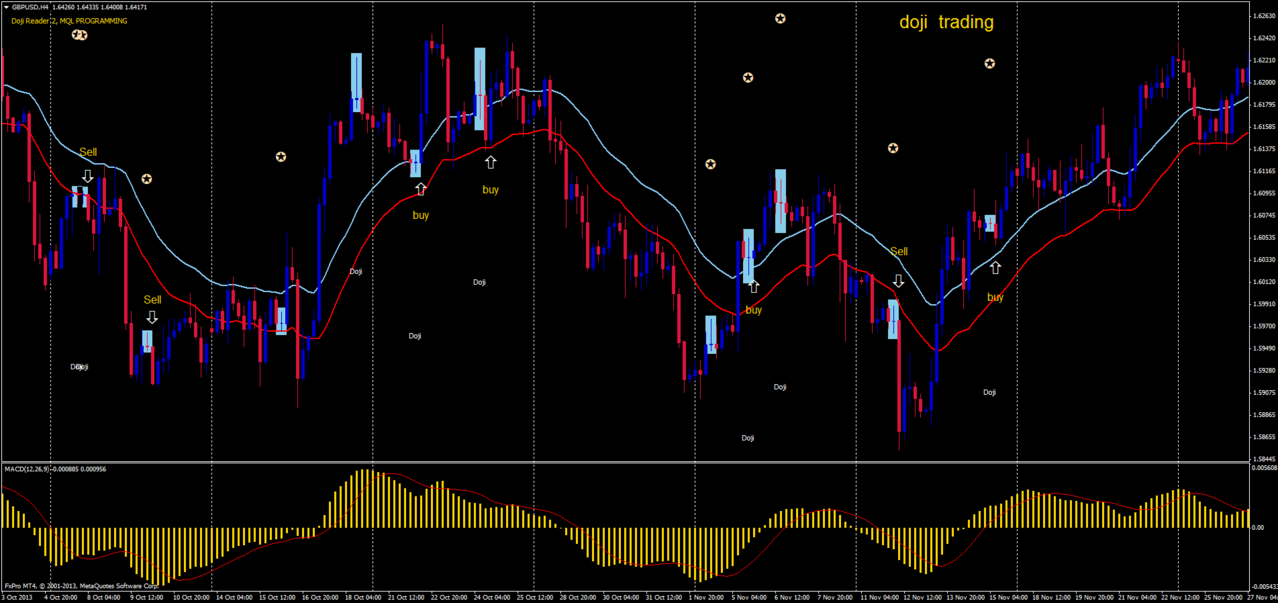Toggle the highlighted doji candle on 18 Oct

(x=357, y=72)
